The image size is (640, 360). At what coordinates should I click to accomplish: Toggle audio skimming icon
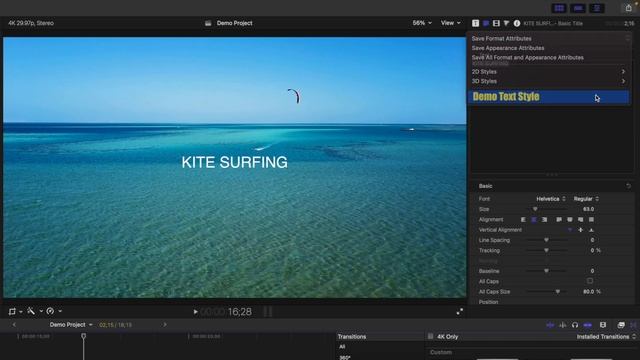click(x=563, y=325)
